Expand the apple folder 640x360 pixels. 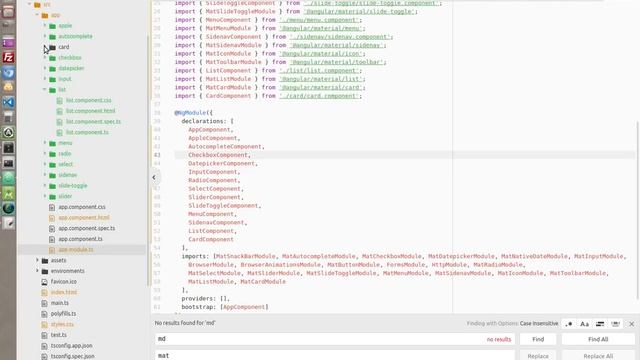(x=45, y=25)
